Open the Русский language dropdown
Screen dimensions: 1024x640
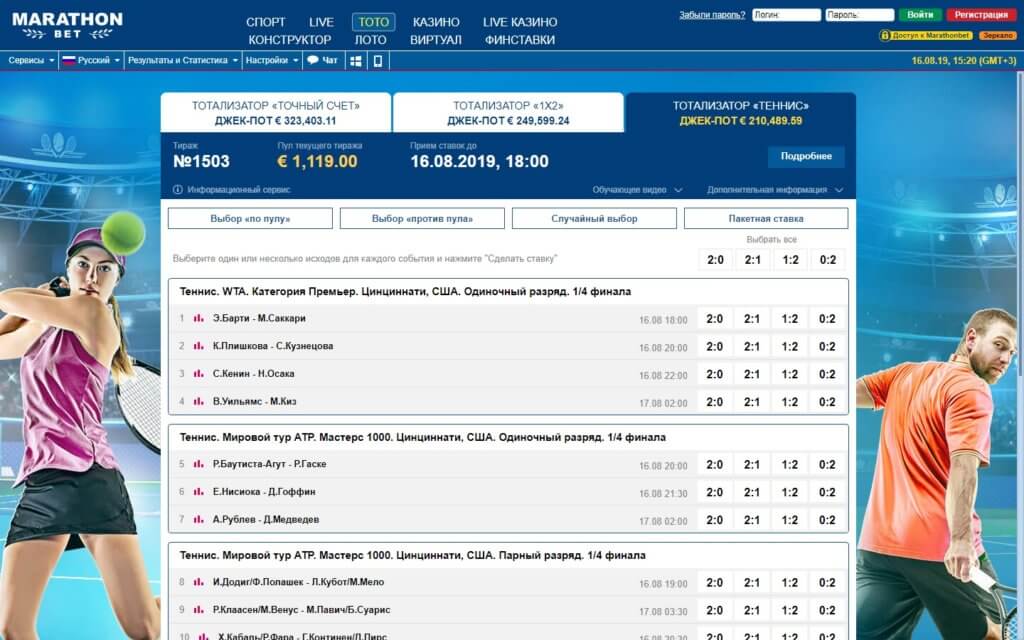(x=91, y=60)
